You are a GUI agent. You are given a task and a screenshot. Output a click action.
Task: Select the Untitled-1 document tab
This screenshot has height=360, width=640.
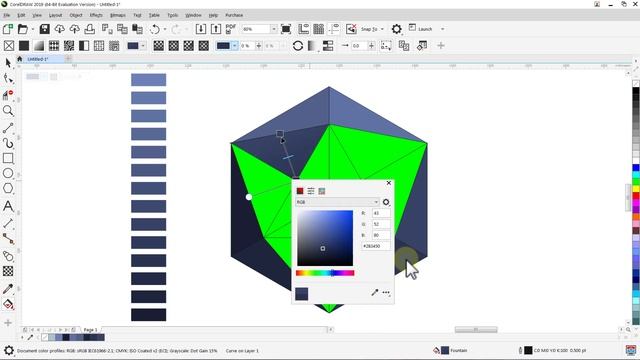(x=38, y=59)
